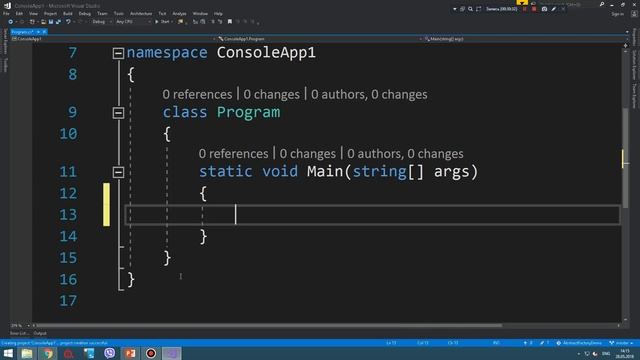Click Main method CodeLens 0 authors, 0 changes
Viewport: 640px width, 360px height.
405,153
